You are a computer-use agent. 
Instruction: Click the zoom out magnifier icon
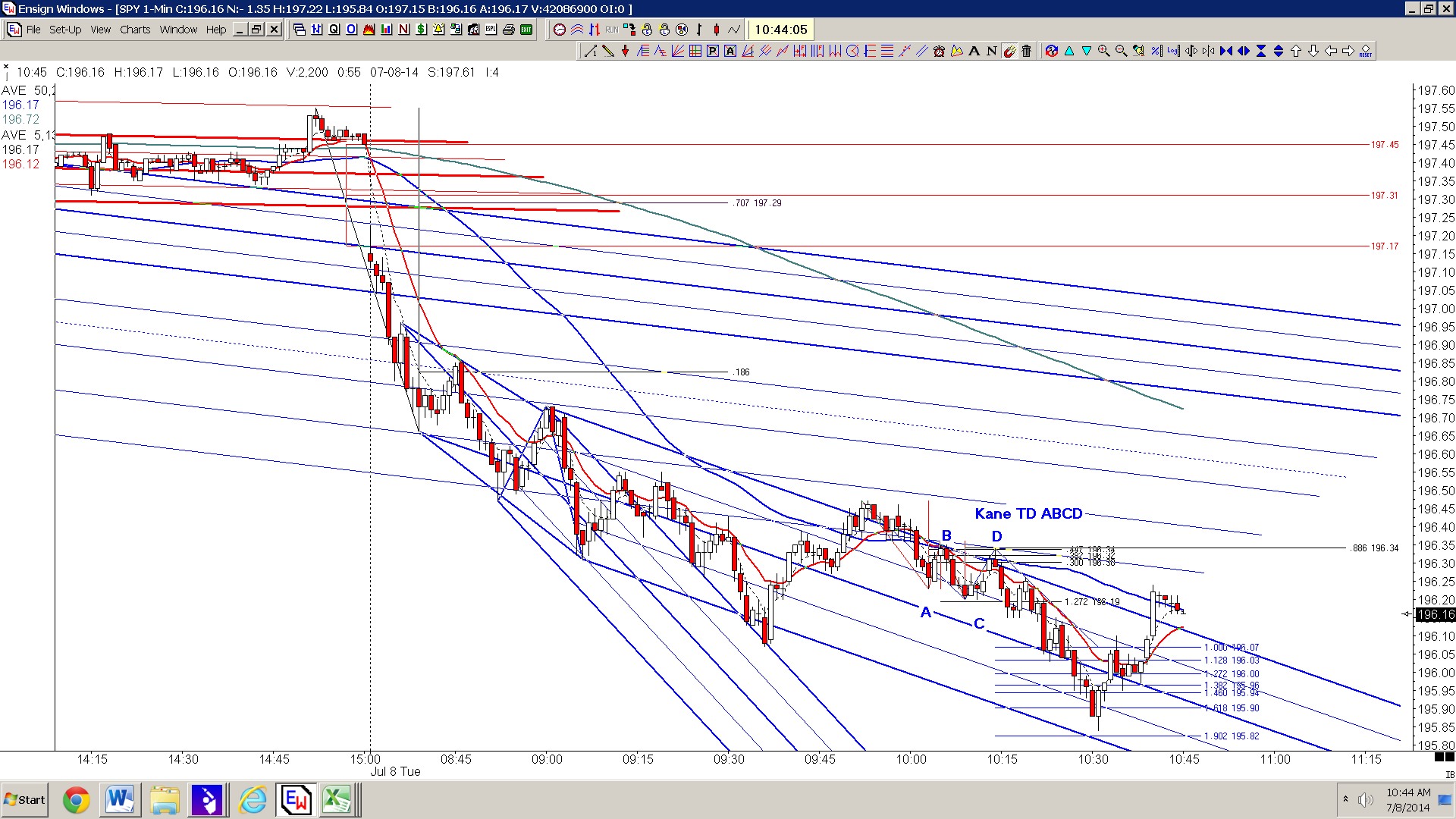pyautogui.click(x=1122, y=51)
